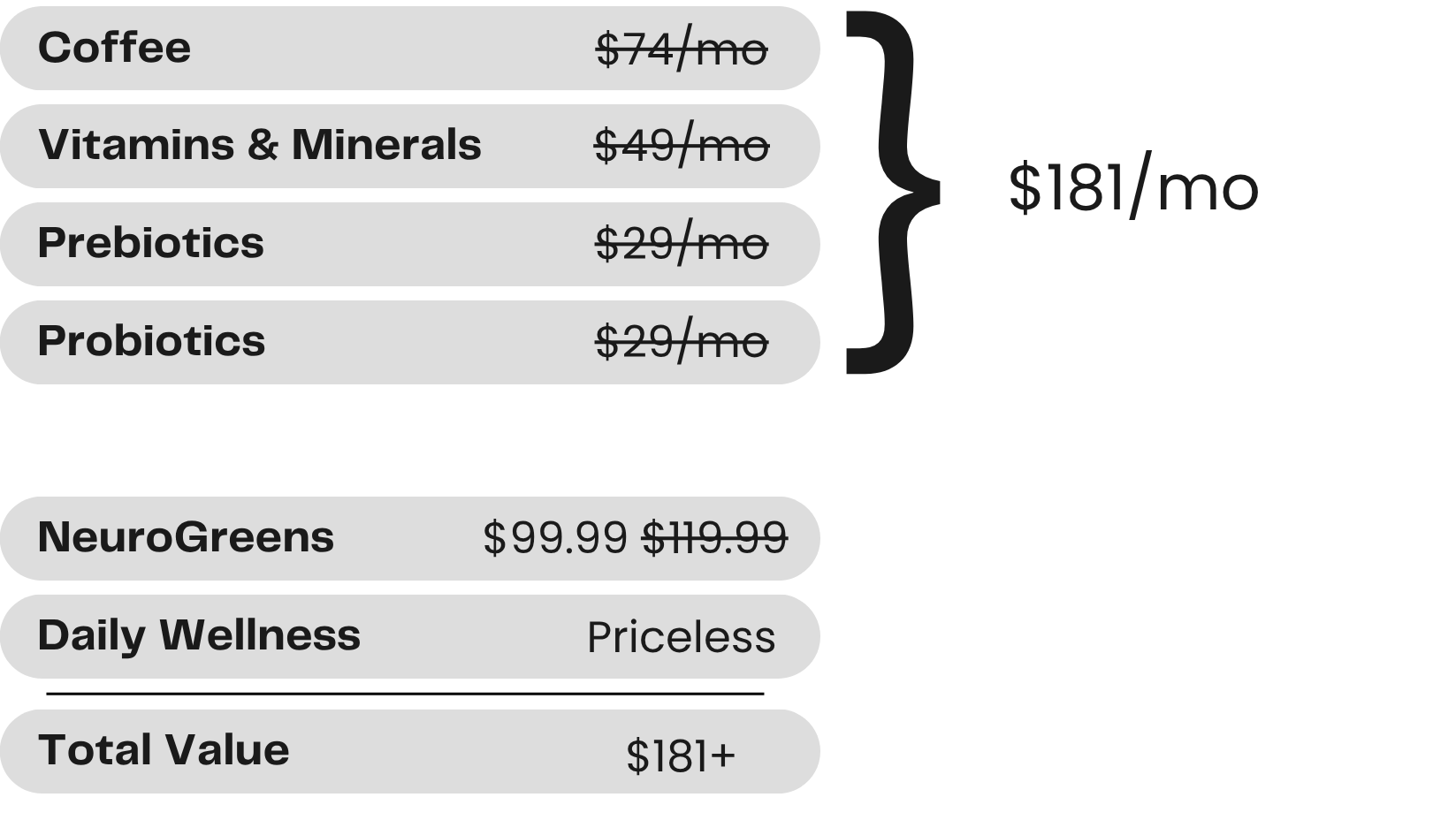Click the $181/mo combined monthly cost
The height and width of the screenshot is (820, 1456).
pyautogui.click(x=1132, y=187)
